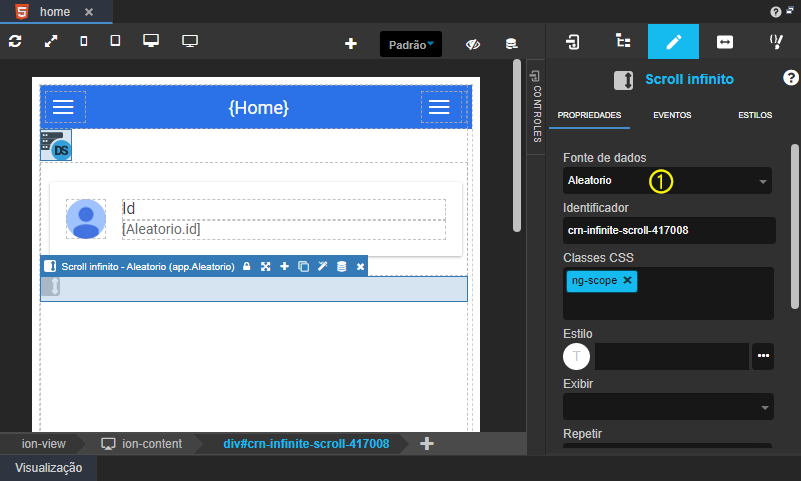
Task: Switch to ESTILOS tab
Action: [x=755, y=115]
